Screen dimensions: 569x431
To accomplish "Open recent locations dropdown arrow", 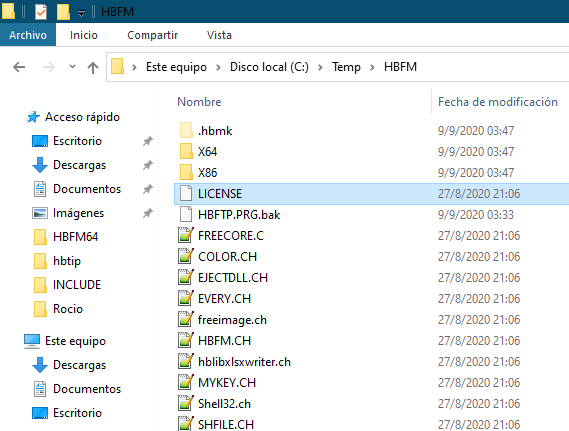I will (72, 67).
